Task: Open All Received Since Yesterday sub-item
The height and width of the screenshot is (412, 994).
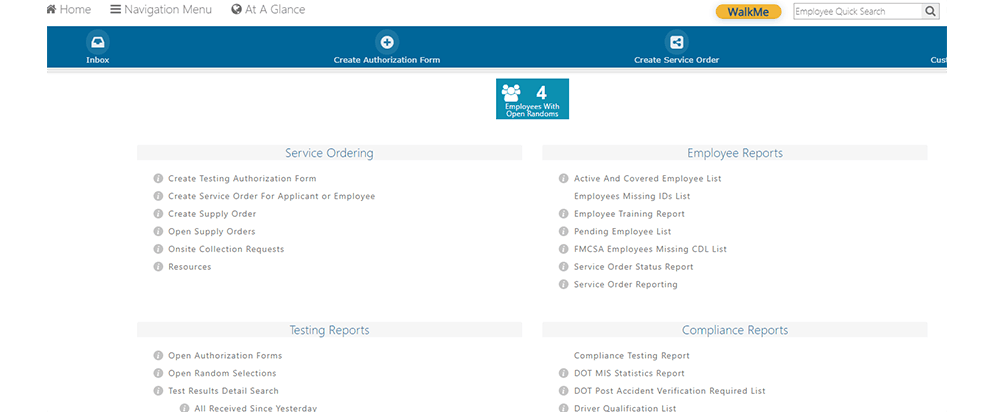Action: pyautogui.click(x=255, y=408)
